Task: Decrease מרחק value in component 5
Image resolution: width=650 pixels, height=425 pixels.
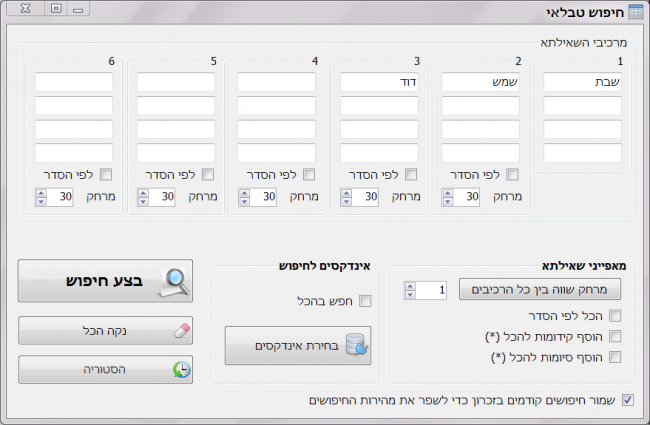Action: (x=143, y=202)
